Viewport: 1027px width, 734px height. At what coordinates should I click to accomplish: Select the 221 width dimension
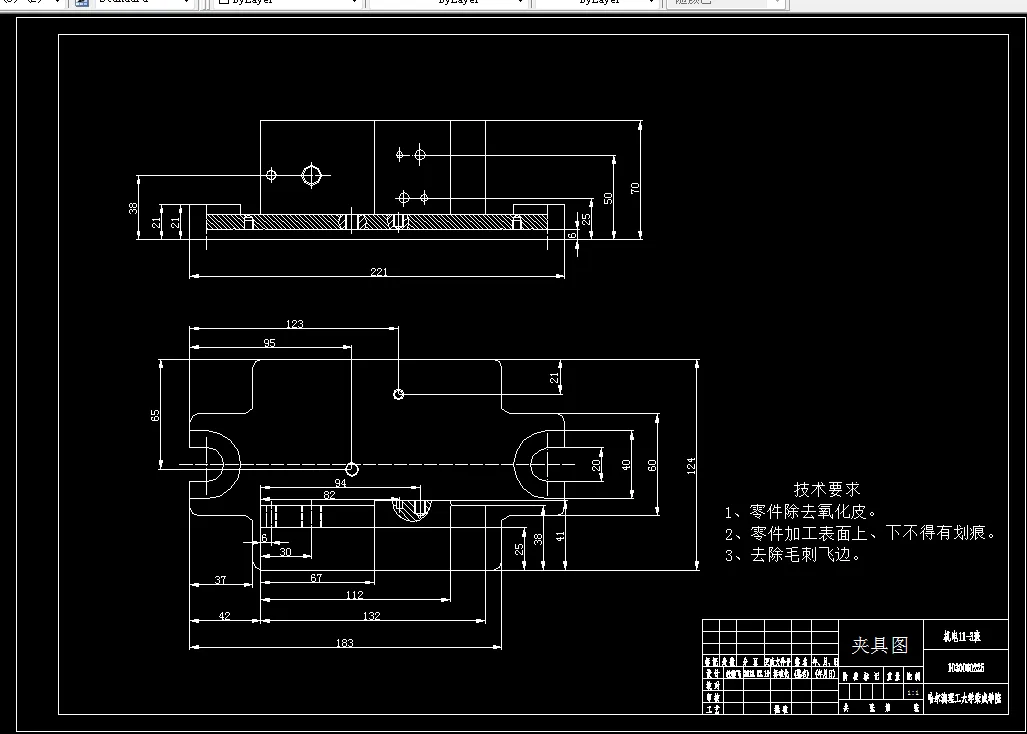tap(377, 269)
